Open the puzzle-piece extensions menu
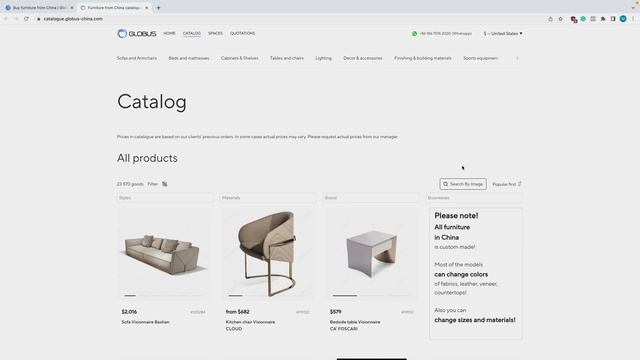 603,19
